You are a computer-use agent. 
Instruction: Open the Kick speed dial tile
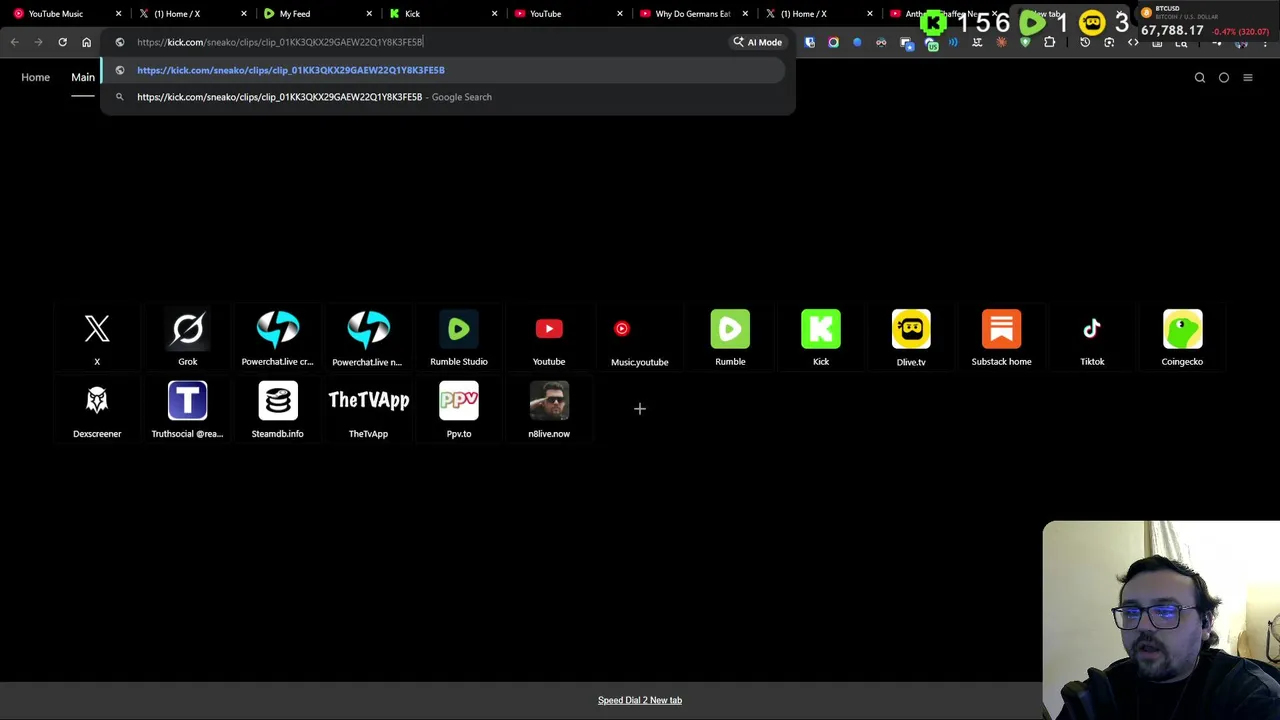click(x=821, y=338)
